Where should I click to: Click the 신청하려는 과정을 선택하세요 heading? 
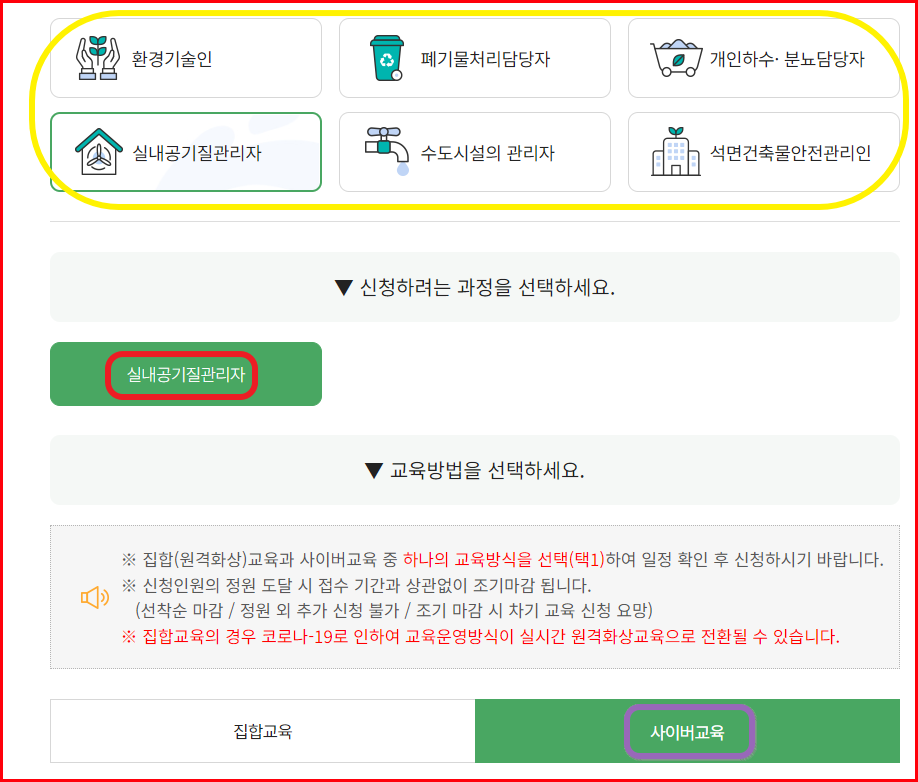pos(475,287)
